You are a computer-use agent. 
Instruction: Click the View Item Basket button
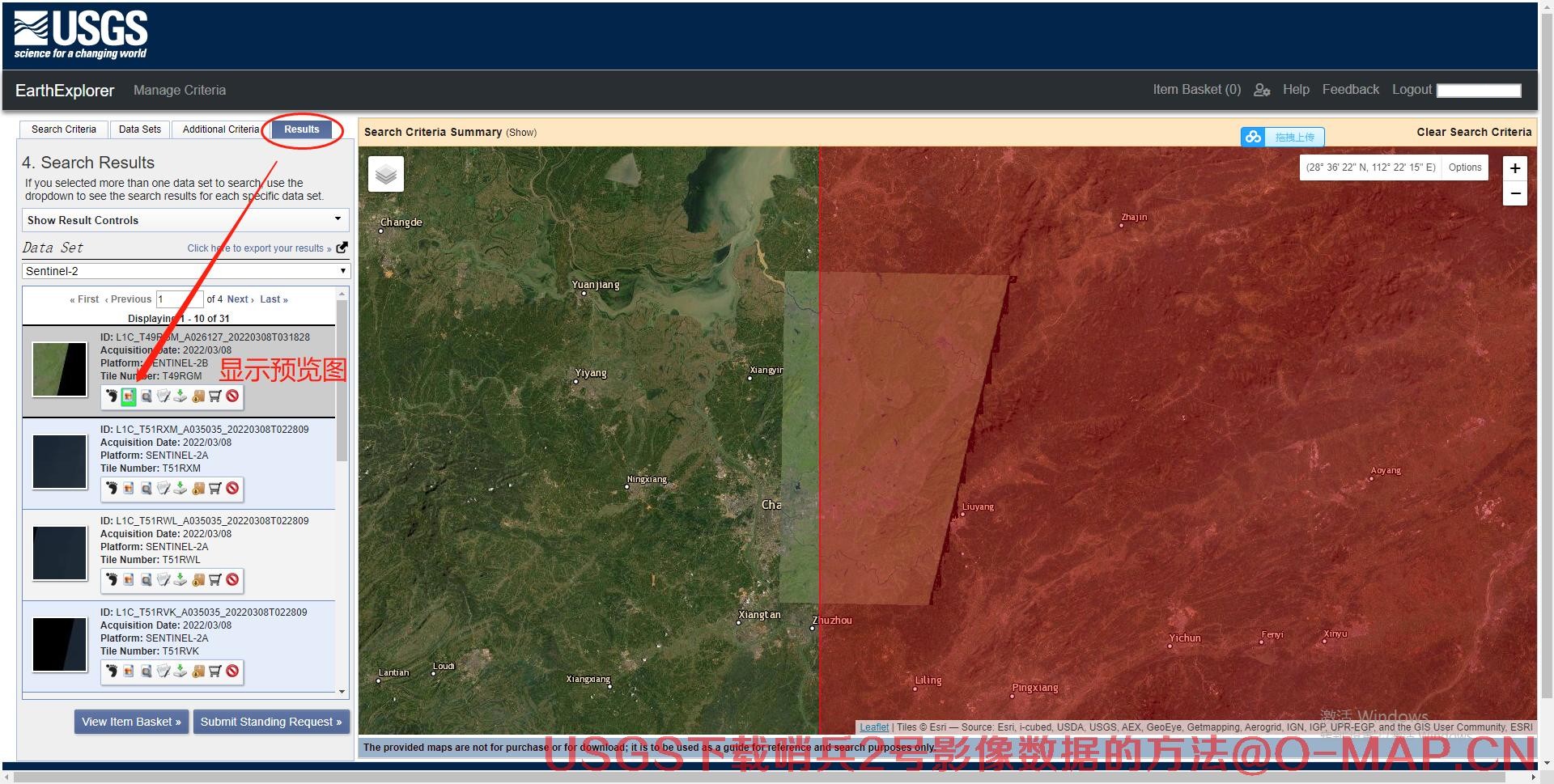[131, 722]
